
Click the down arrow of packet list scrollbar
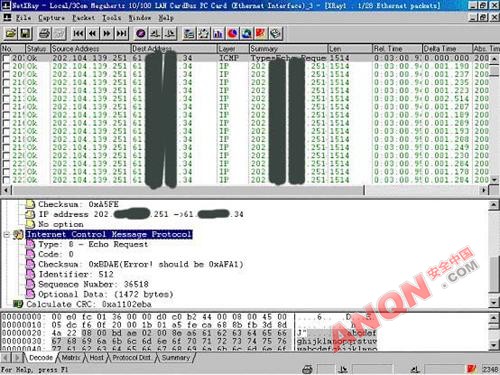494,180
